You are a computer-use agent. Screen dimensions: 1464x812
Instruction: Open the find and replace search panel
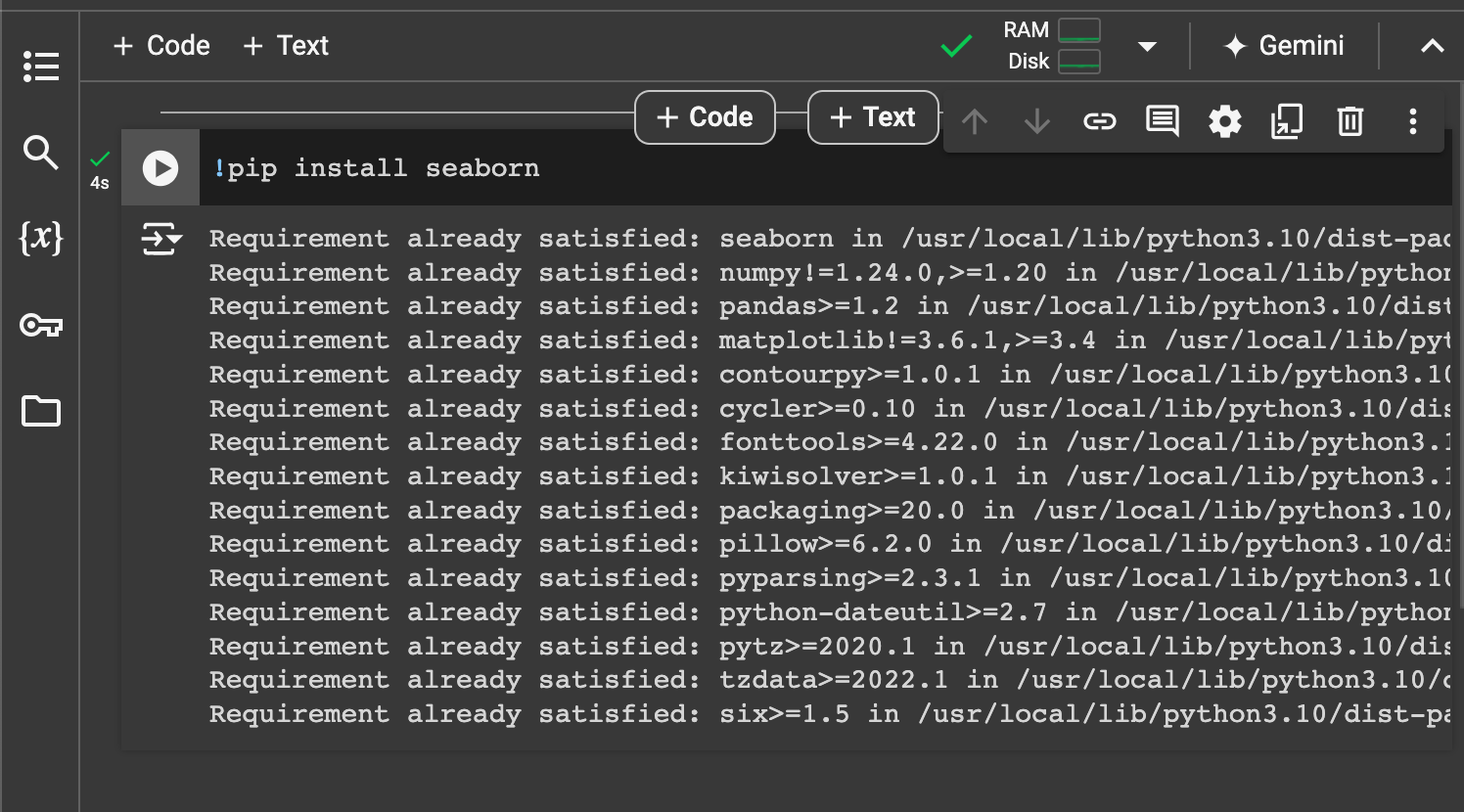40,153
